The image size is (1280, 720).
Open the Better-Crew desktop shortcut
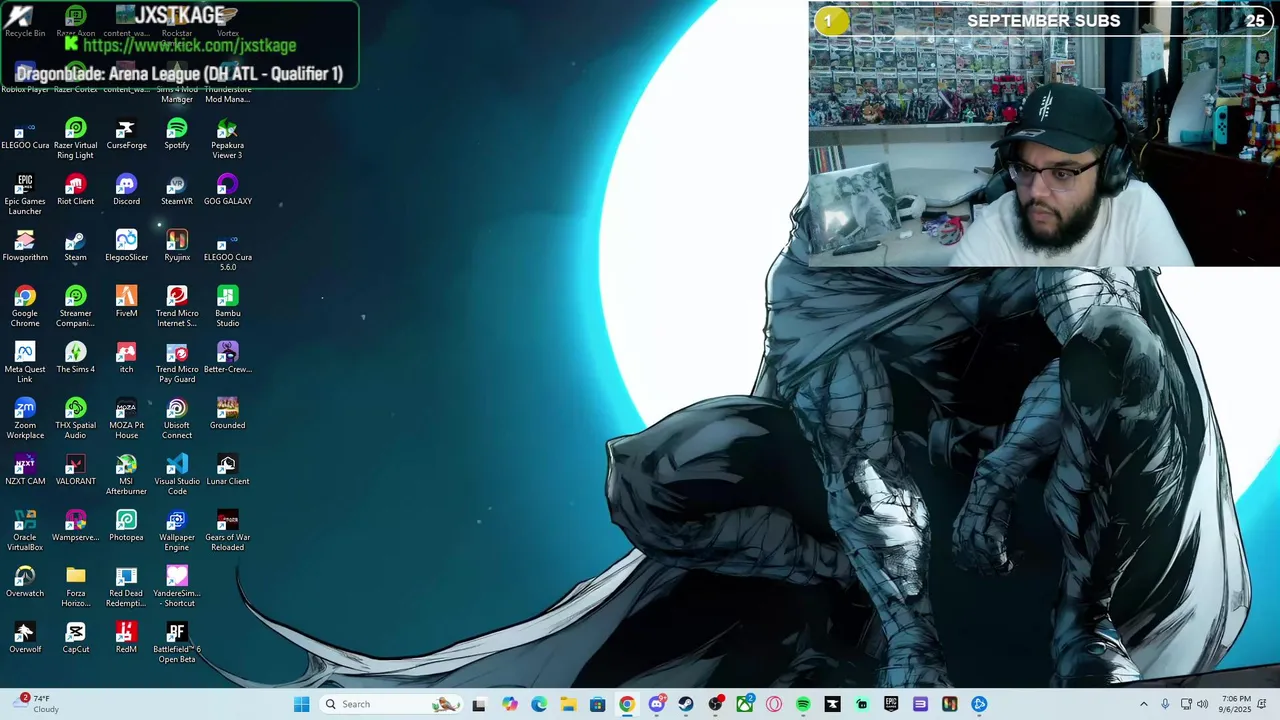(227, 359)
